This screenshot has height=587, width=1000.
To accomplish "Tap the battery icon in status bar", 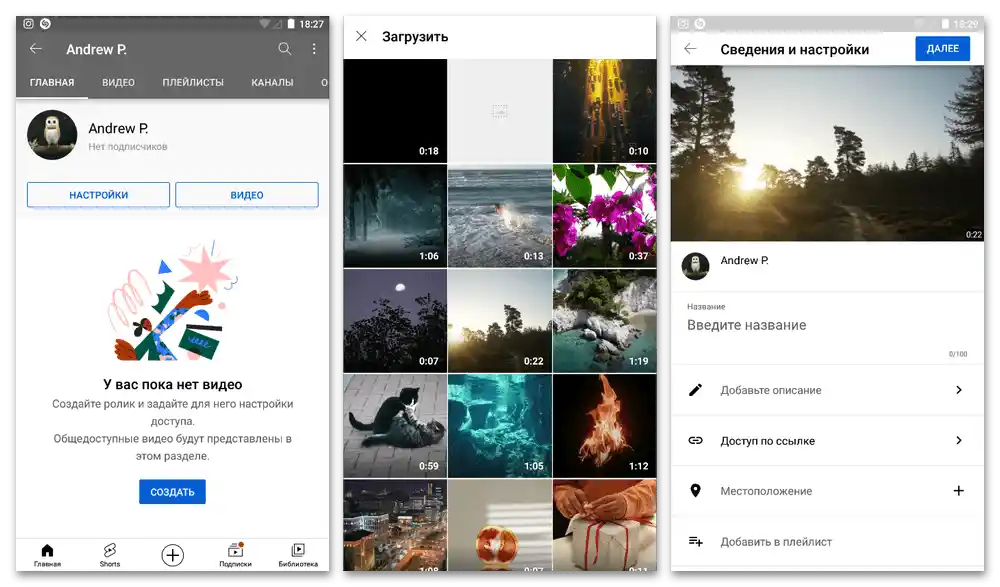I will 290,24.
